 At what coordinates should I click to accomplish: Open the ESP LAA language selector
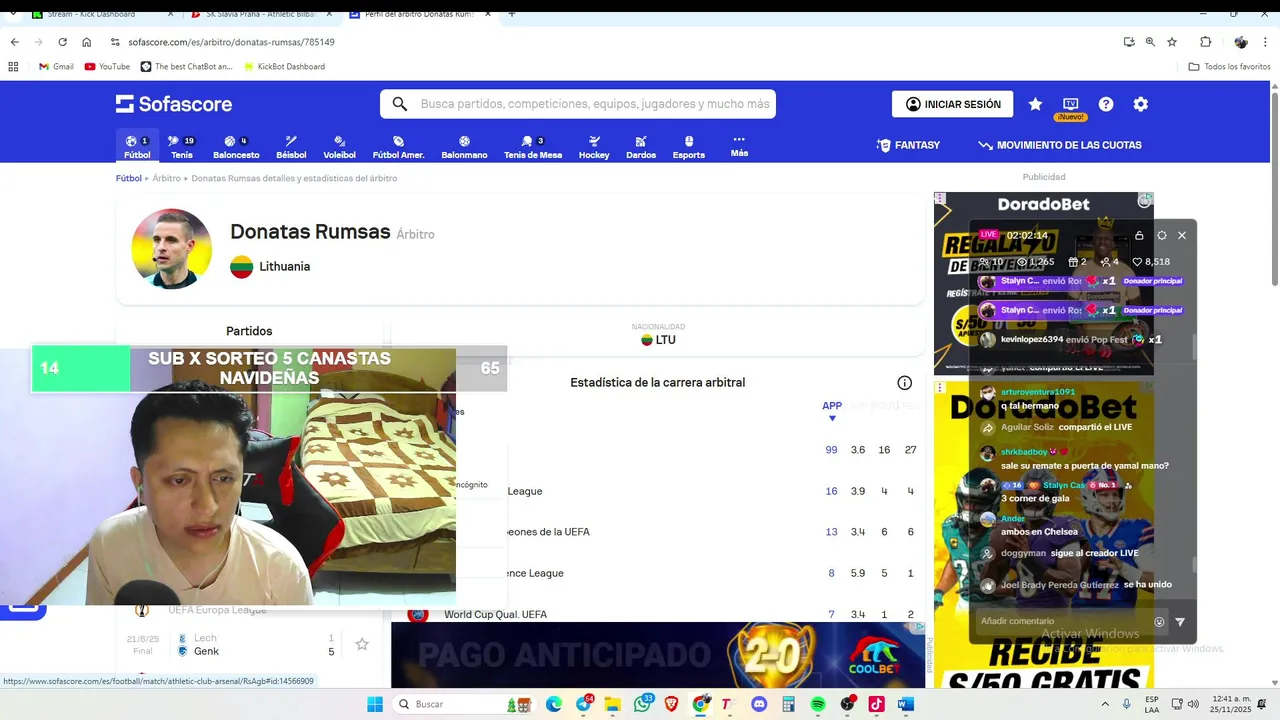click(x=1152, y=704)
